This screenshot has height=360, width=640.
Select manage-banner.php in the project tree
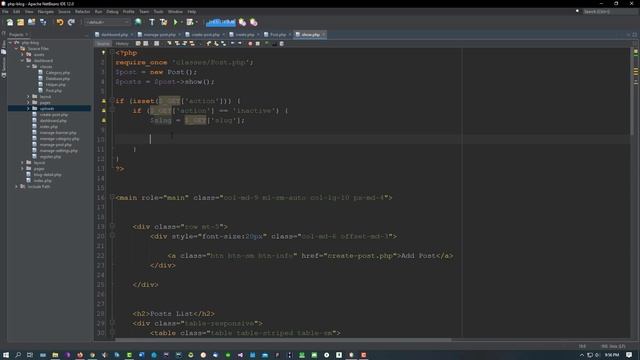pyautogui.click(x=58, y=133)
